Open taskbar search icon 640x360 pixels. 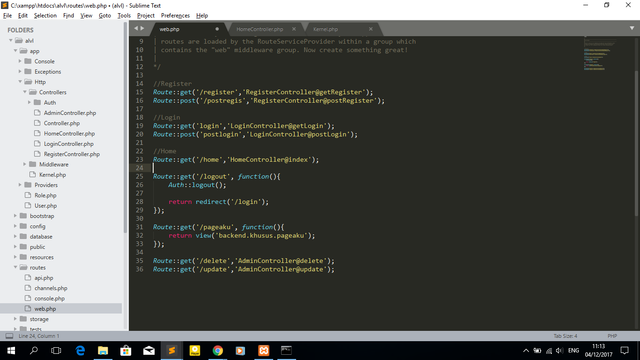point(34,350)
